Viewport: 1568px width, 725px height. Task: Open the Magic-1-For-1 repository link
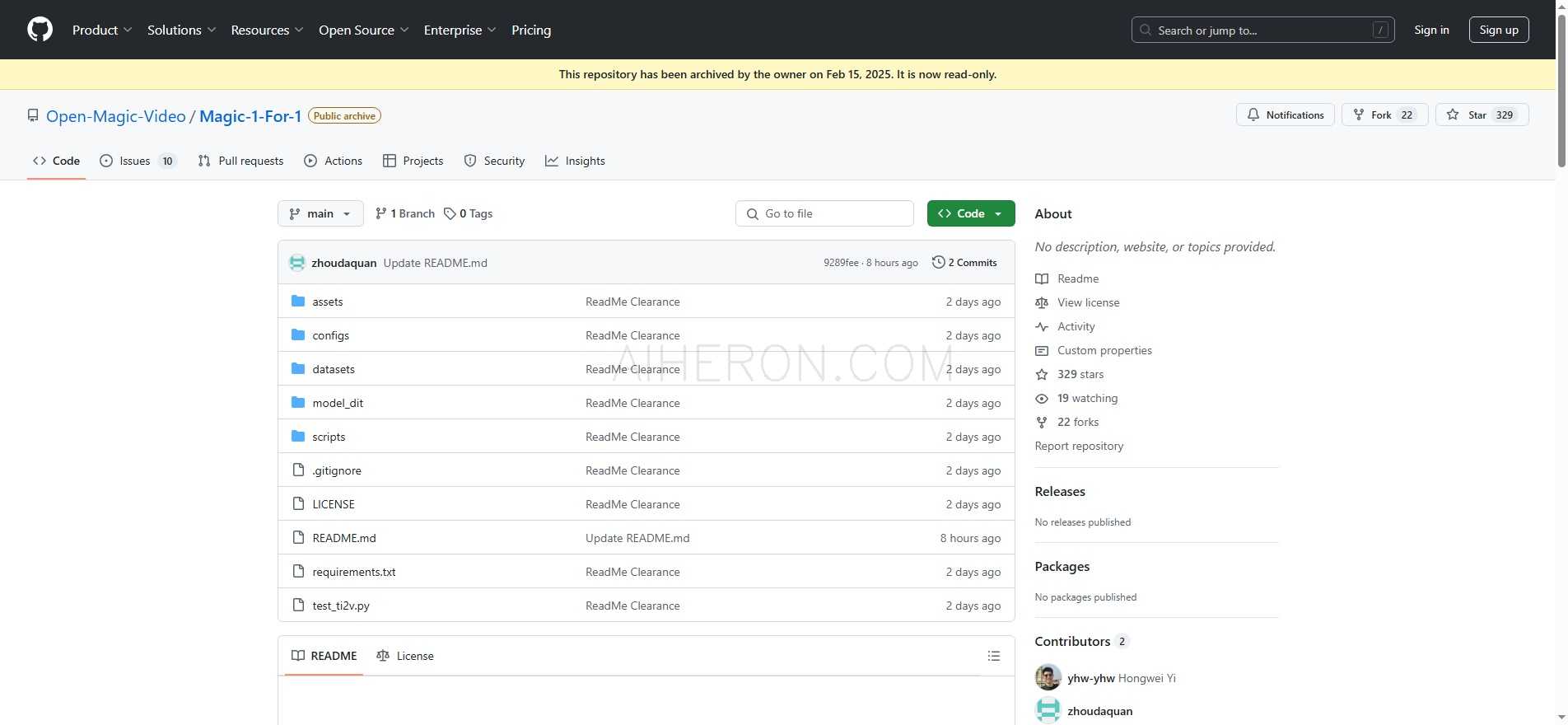[250, 116]
